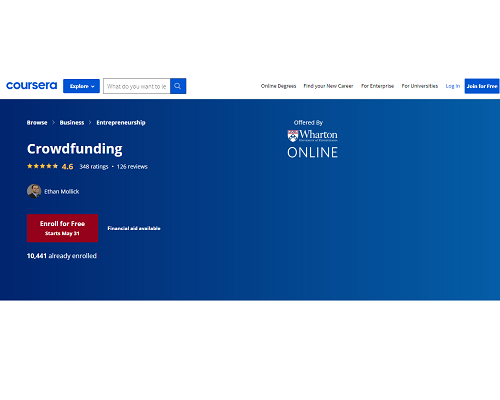Click the Enroll for Free button

click(x=62, y=228)
